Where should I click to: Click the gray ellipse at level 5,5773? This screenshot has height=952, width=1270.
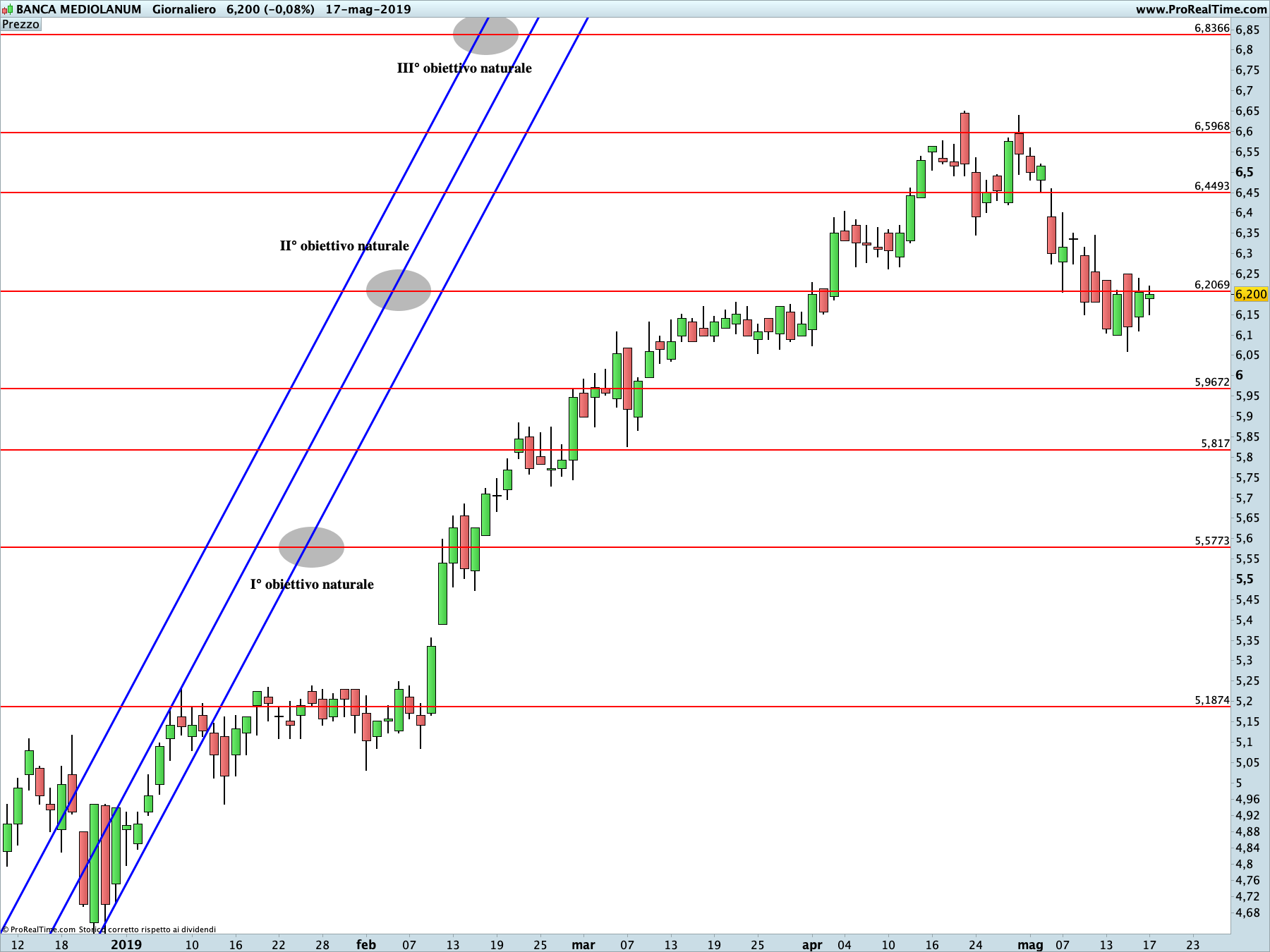coord(311,547)
